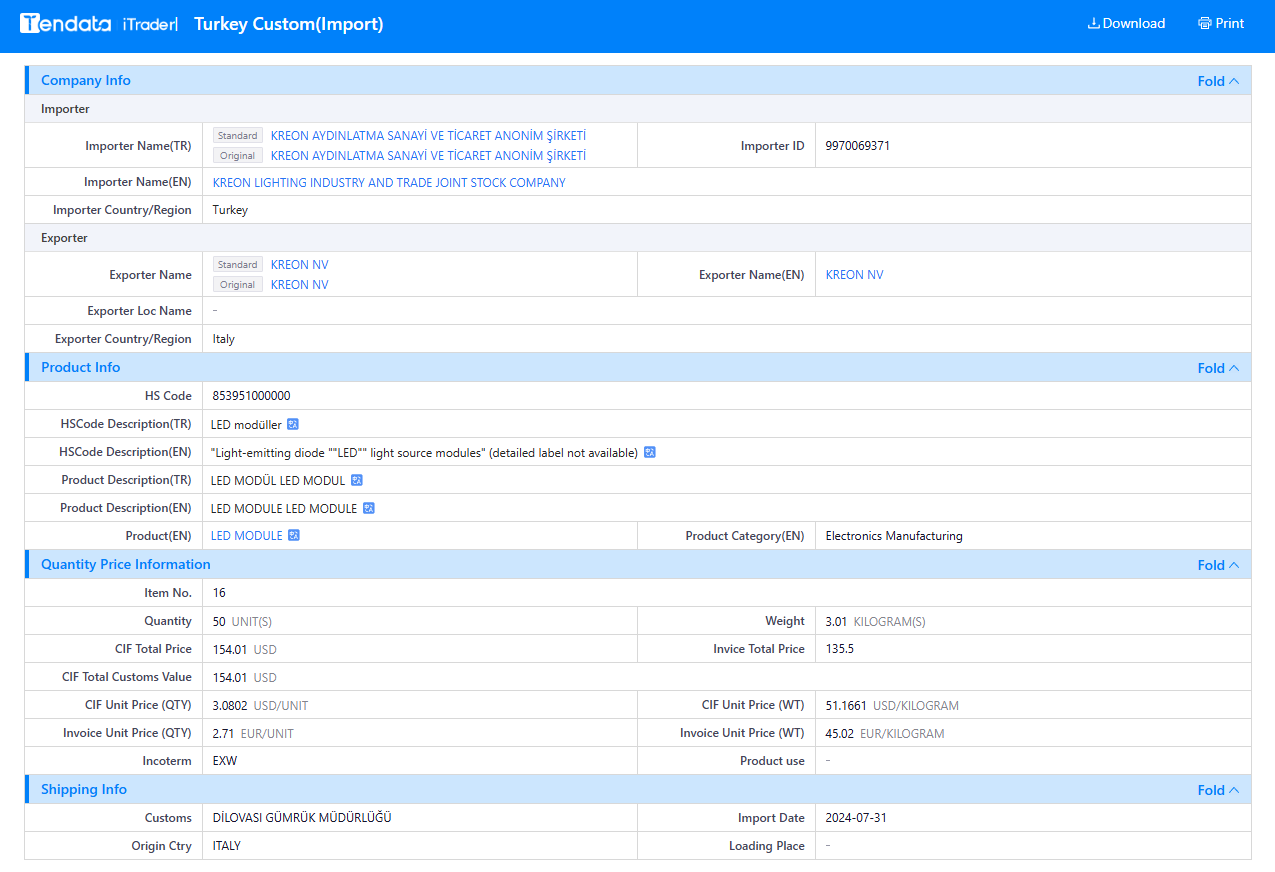Click the Original tag on importer name

[x=238, y=156]
